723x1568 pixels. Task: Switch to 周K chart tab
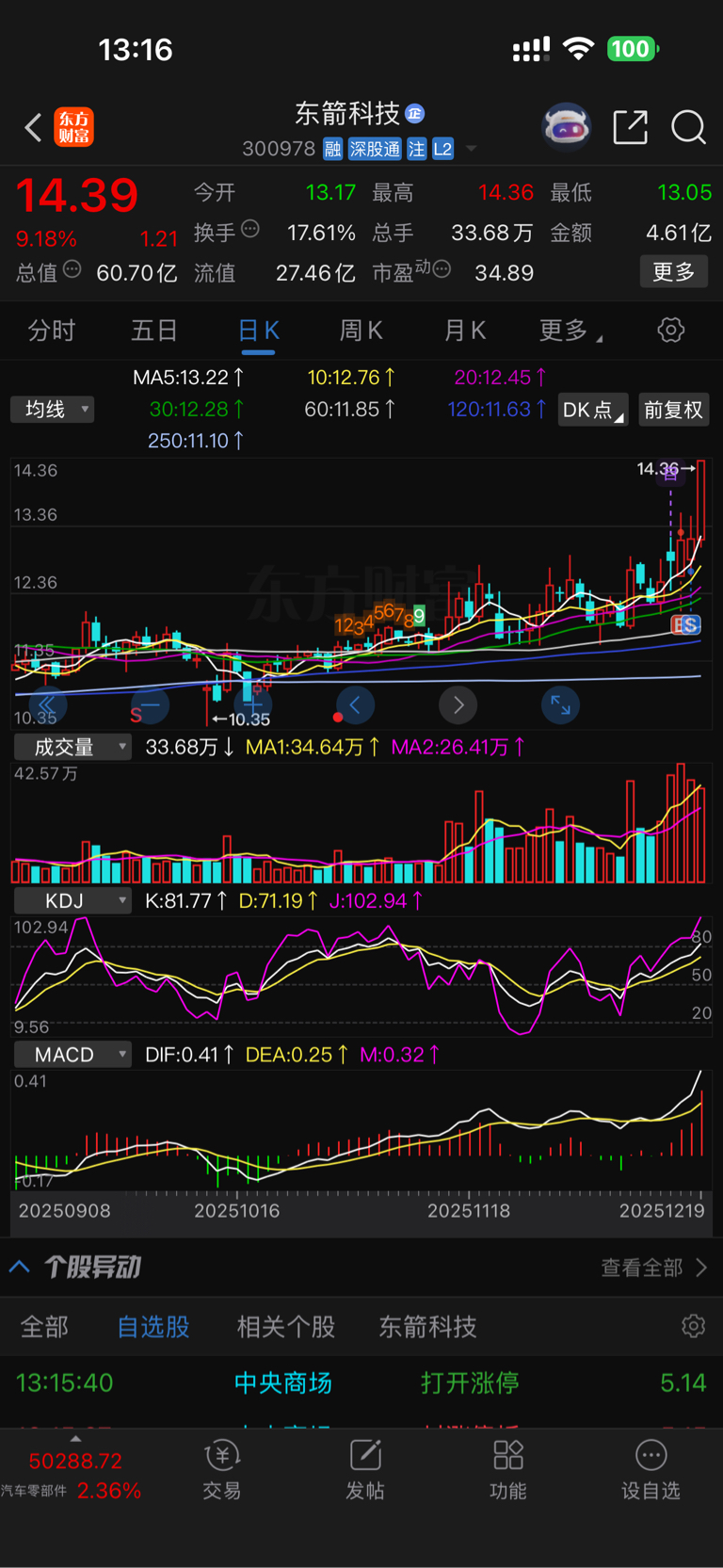click(x=361, y=331)
